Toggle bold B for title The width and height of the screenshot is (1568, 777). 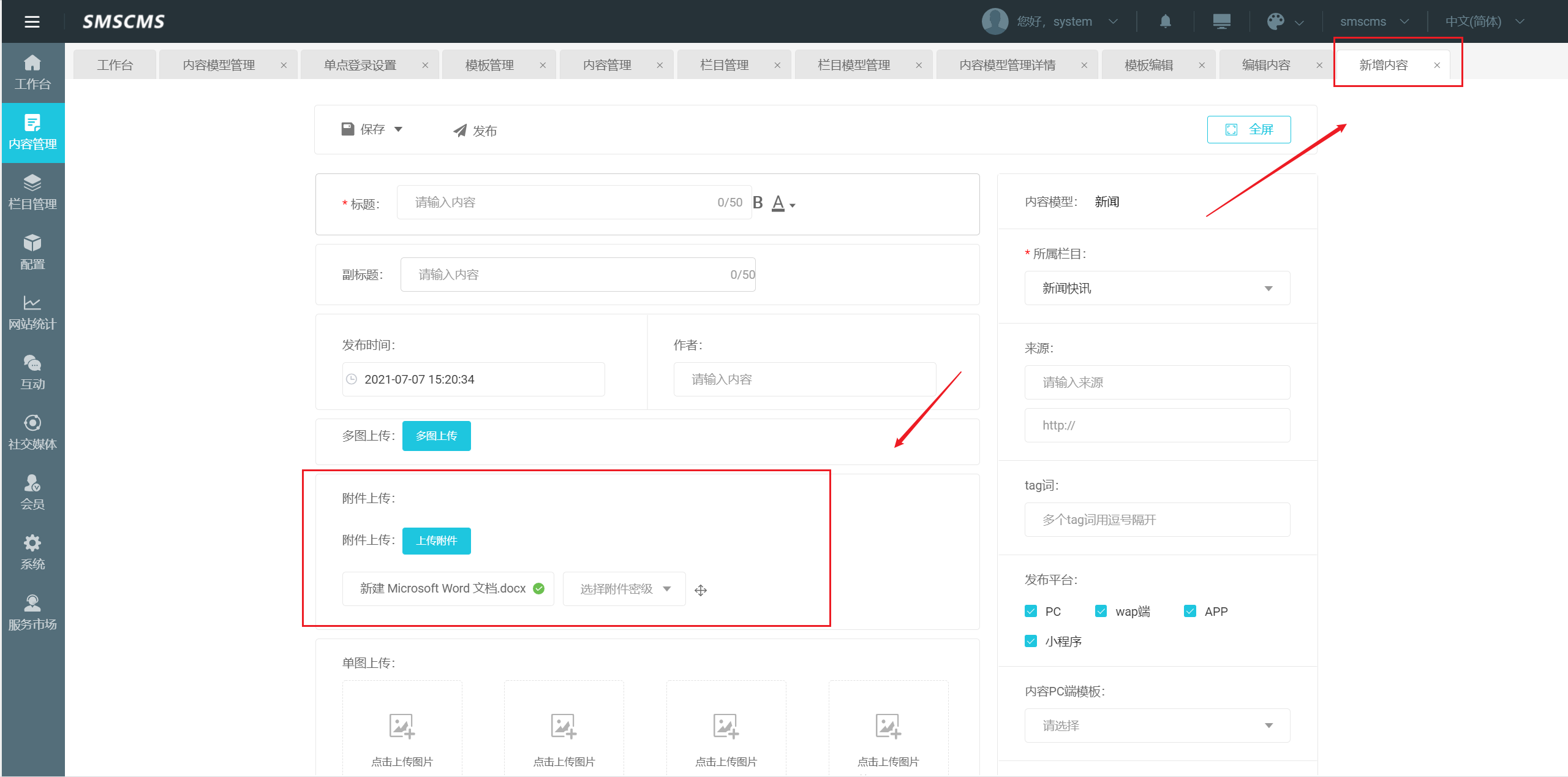coord(758,203)
